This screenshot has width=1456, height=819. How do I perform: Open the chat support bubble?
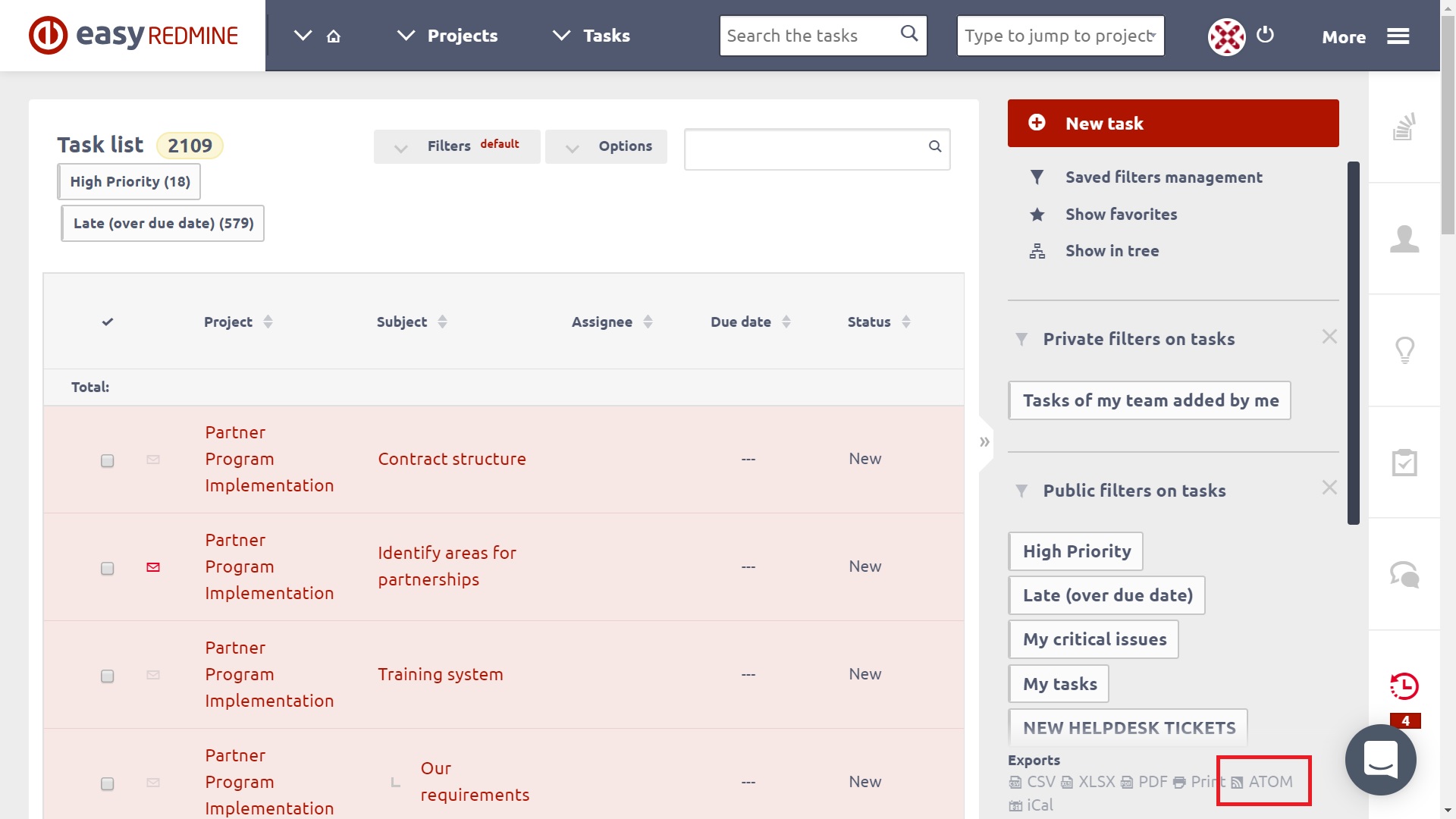(1381, 760)
